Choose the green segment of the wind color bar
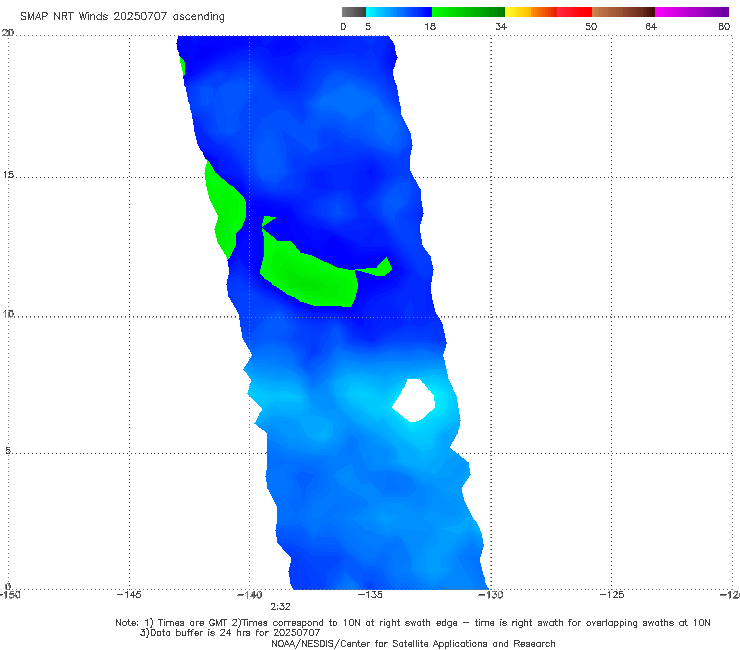Screen dimensions: 740x650 point(468,12)
